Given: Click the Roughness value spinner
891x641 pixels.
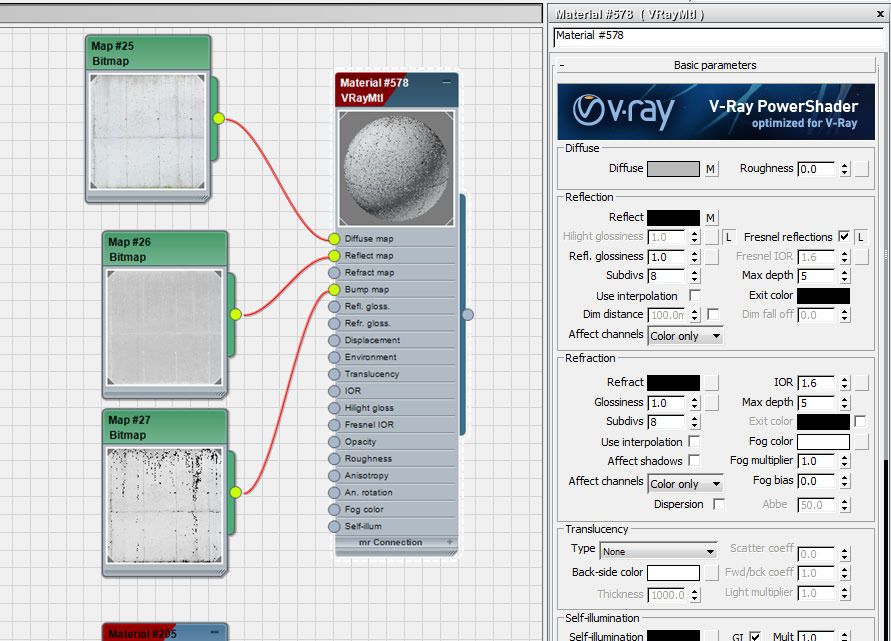Looking at the screenshot, I should 844,169.
